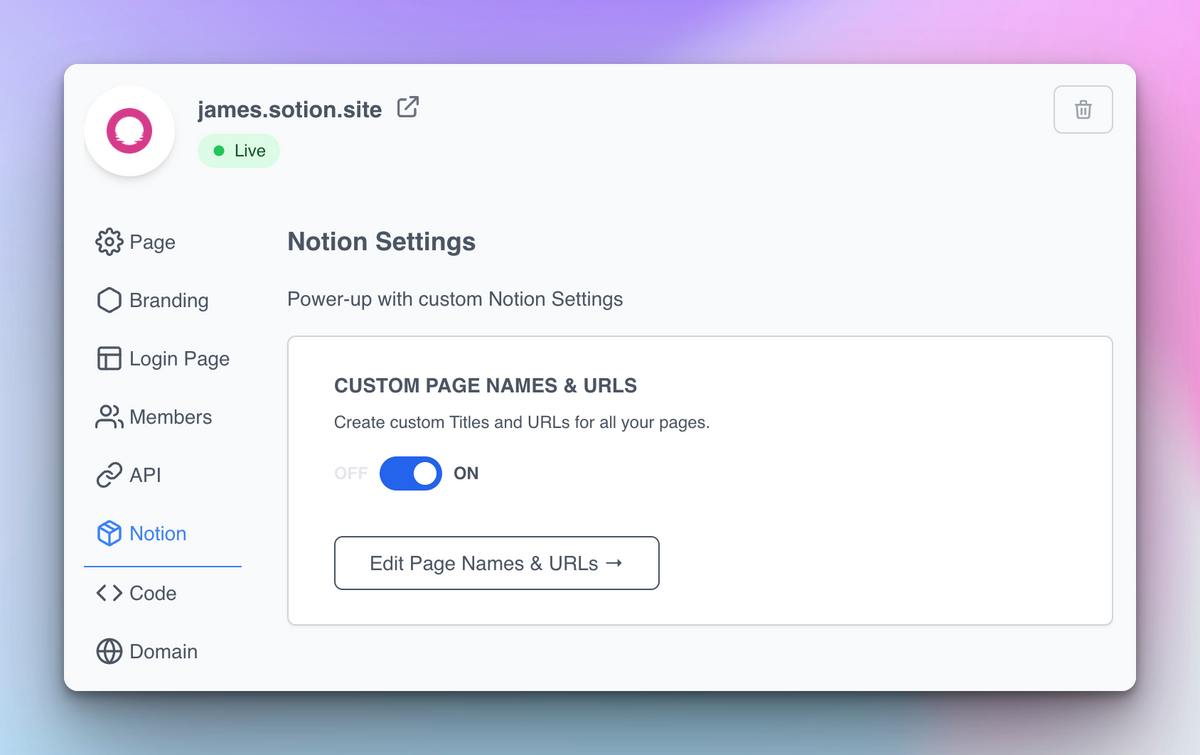Open the Code section
This screenshot has width=1200, height=755.
(x=137, y=593)
